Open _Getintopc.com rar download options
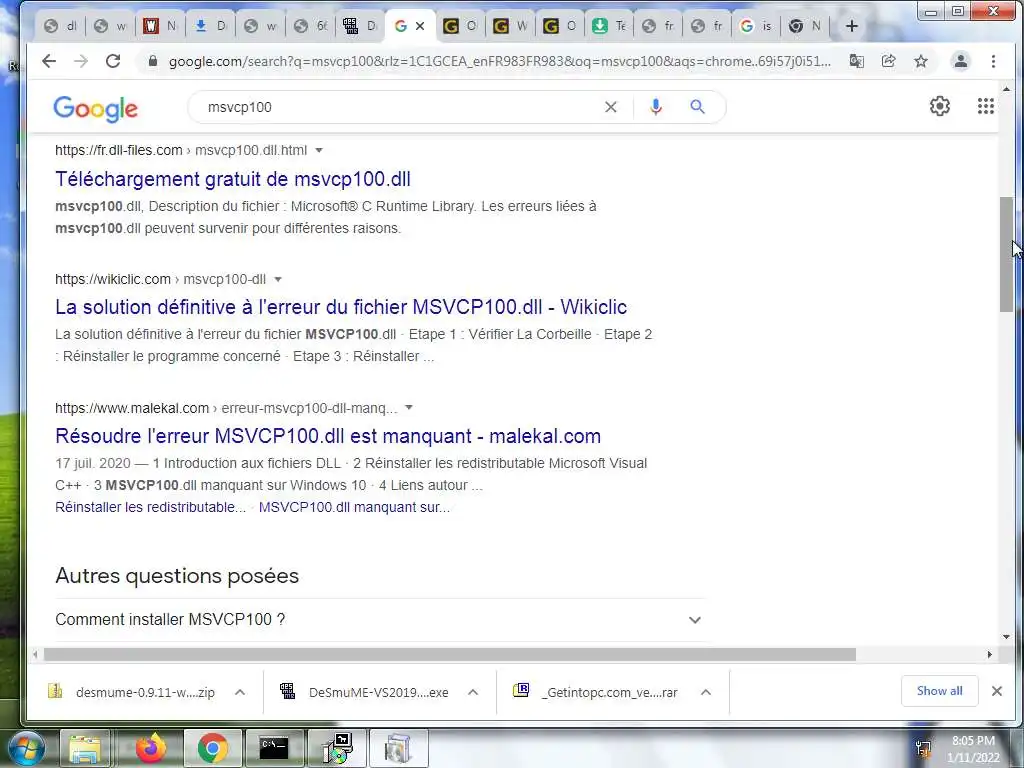 (706, 692)
